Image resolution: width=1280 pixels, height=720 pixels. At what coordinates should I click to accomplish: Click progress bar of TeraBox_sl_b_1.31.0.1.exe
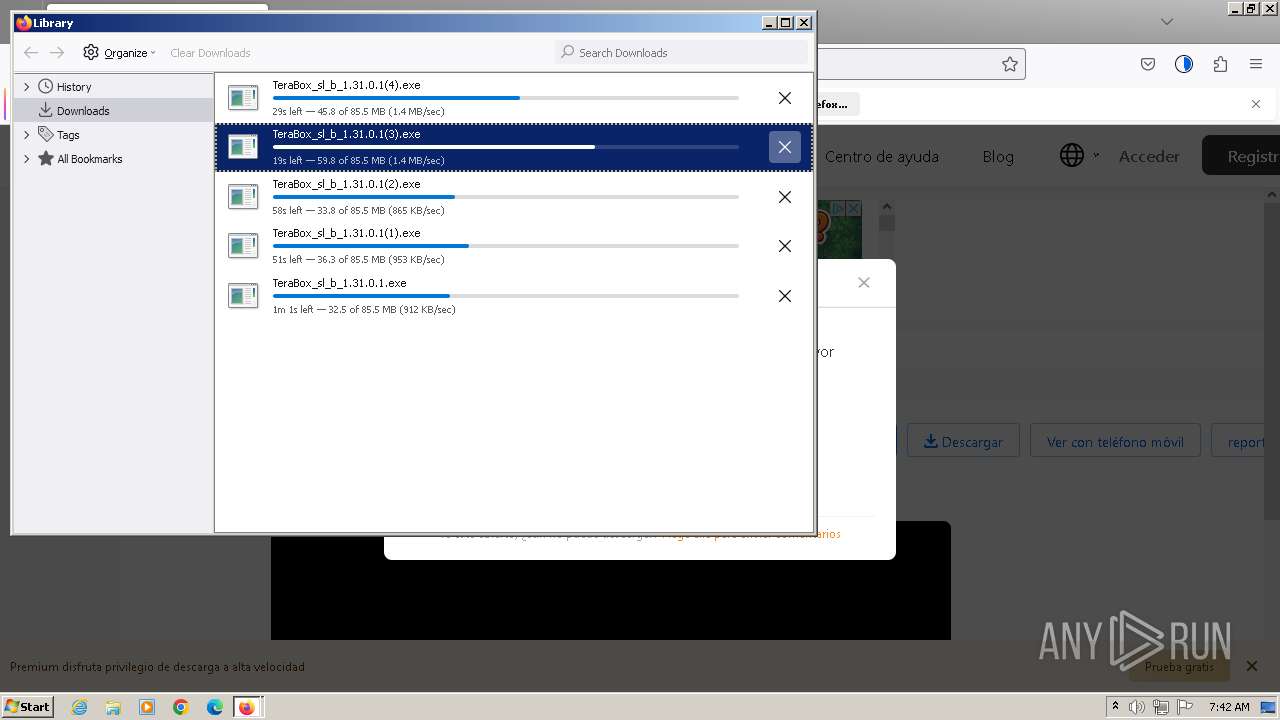[505, 296]
